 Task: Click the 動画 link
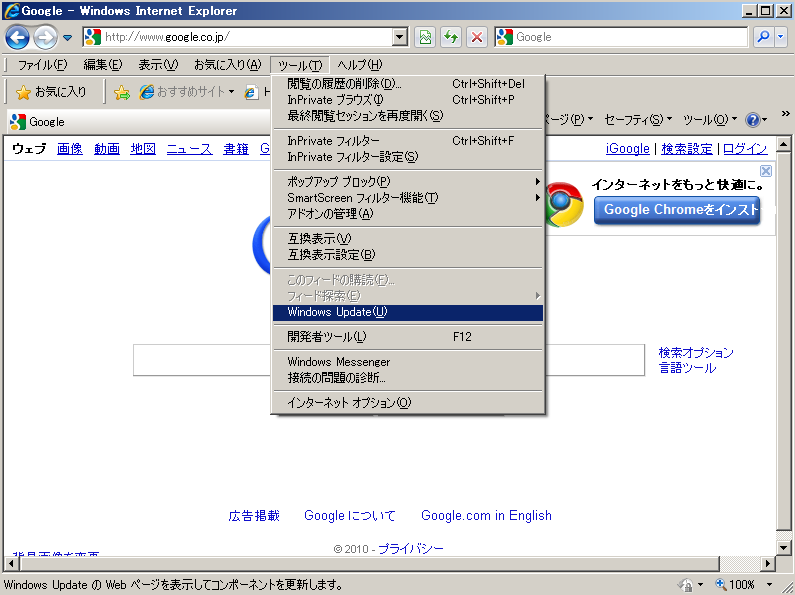coord(106,148)
